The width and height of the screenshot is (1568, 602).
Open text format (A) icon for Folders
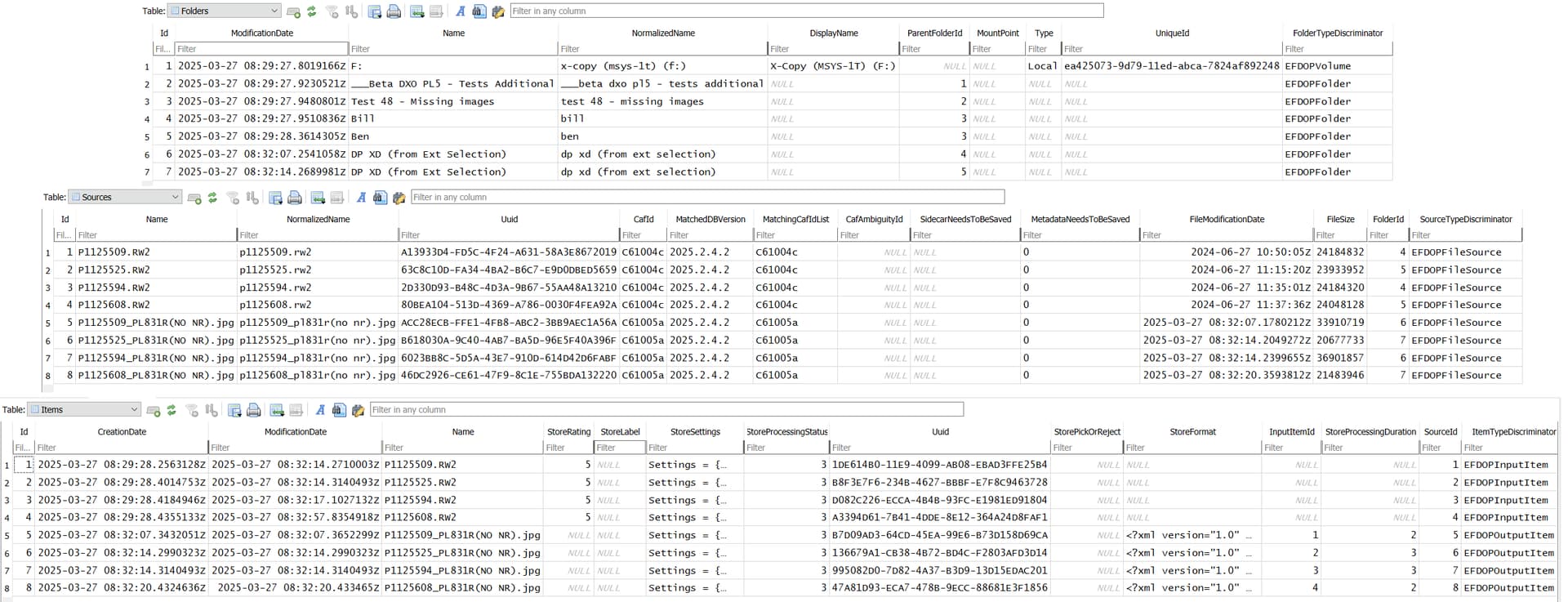[461, 11]
